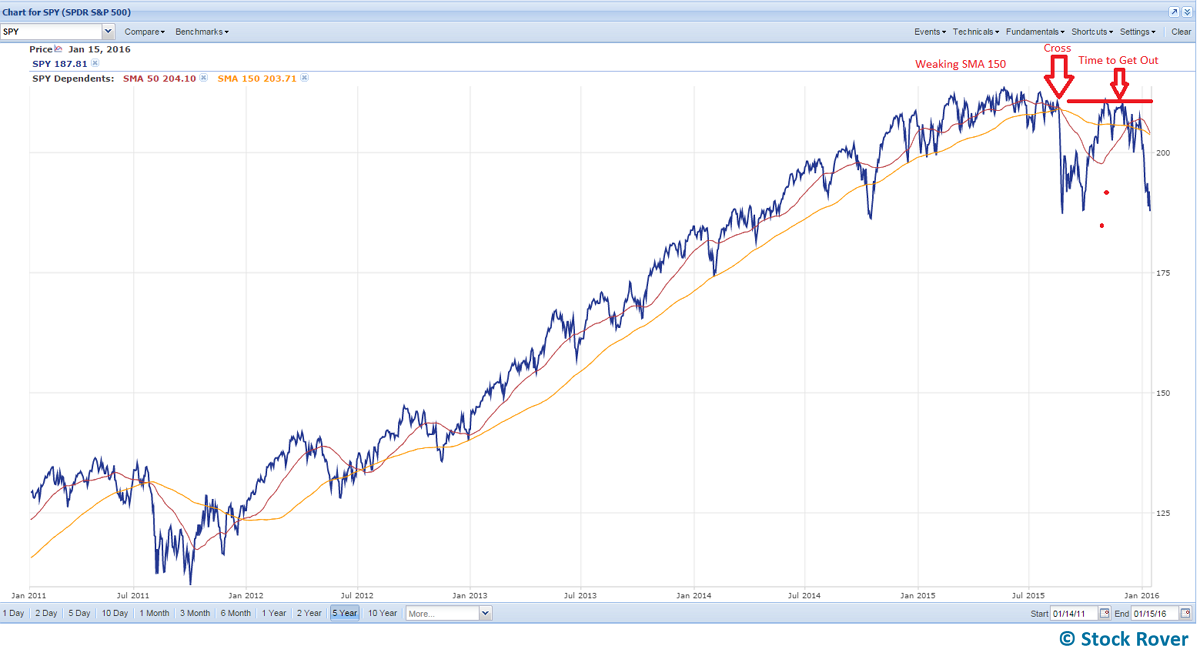Viewport: 1200px width, 660px height.
Task: Click the SMA 50 204.10 legend label
Action: coord(158,77)
